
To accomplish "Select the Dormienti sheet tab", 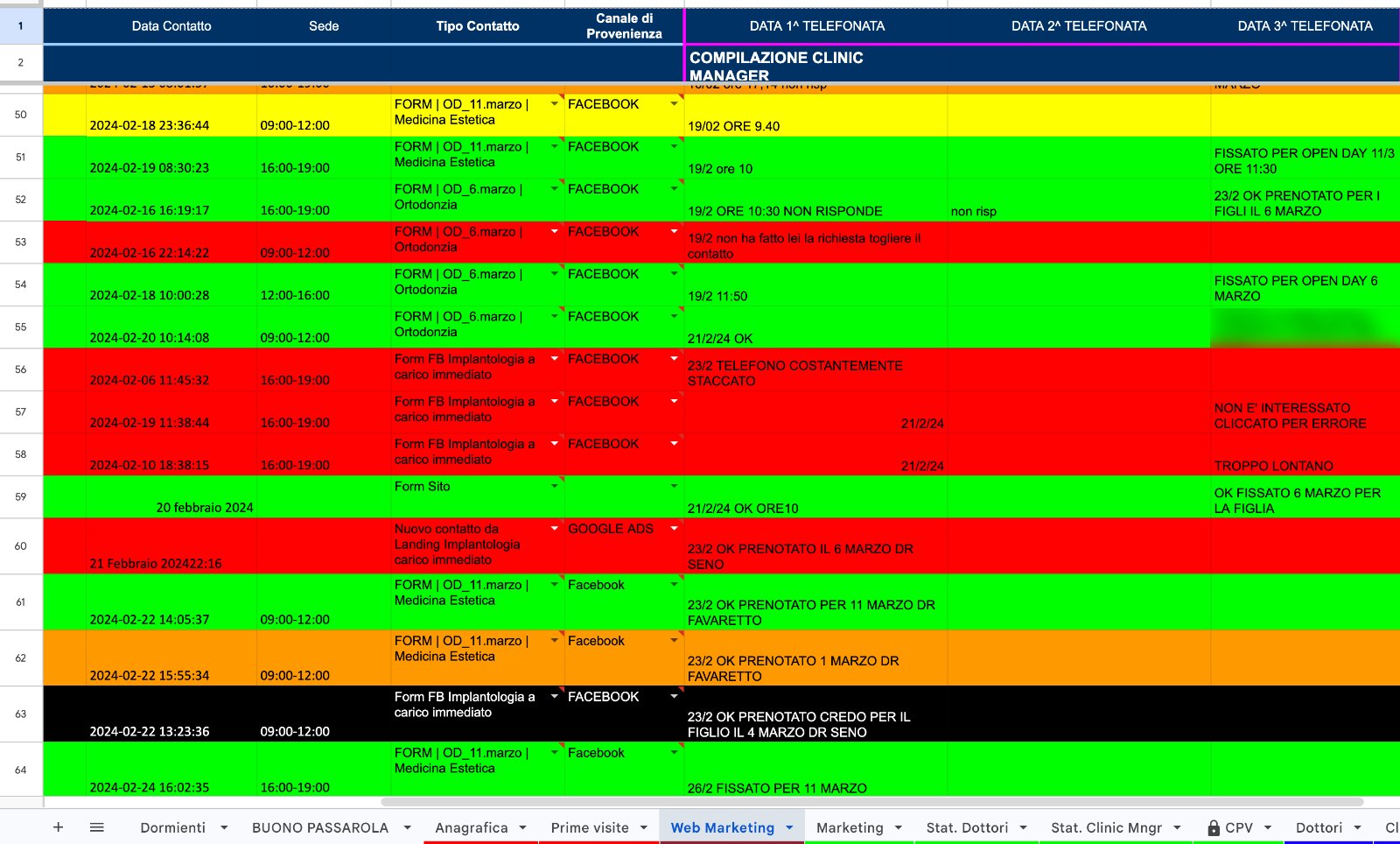I will pos(173,828).
